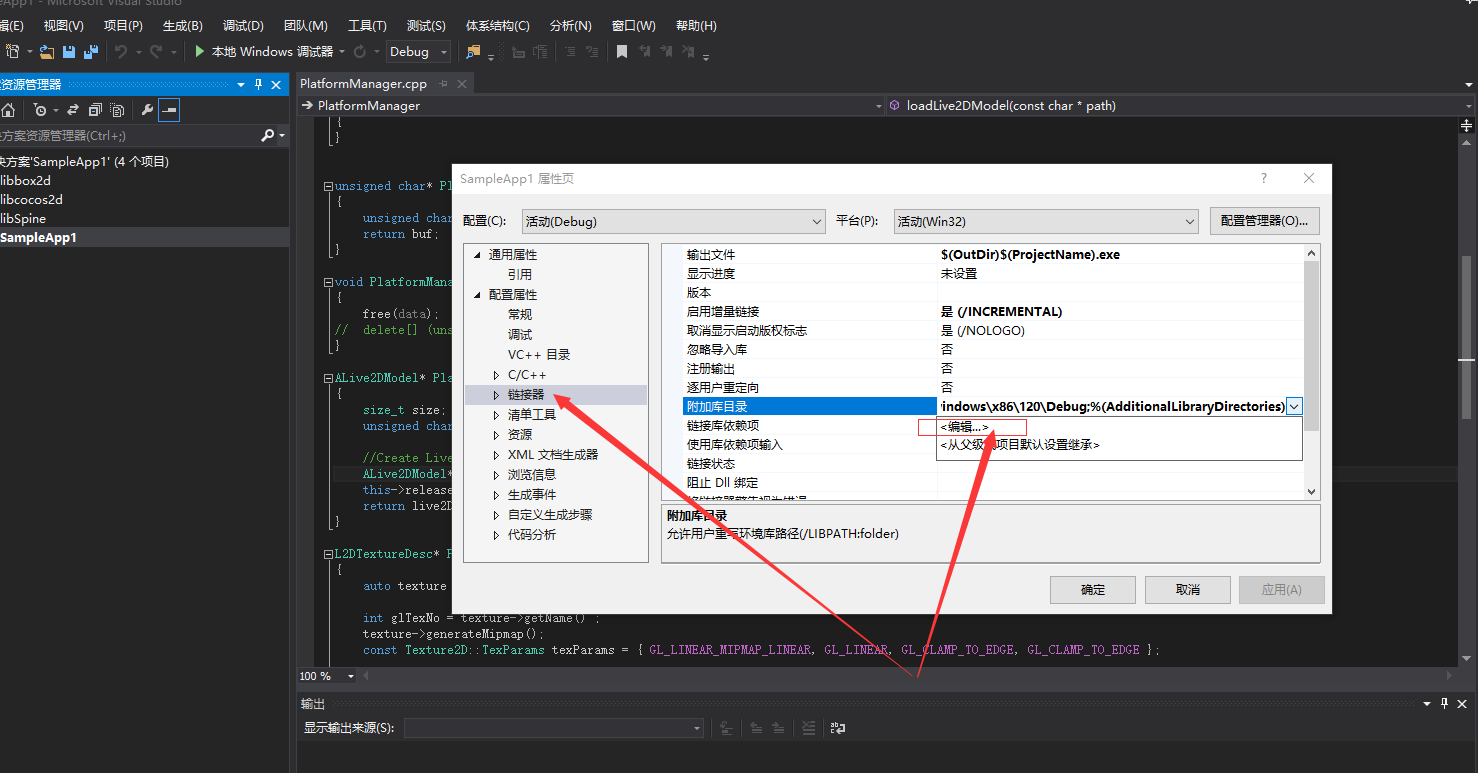Open the 项目(P) menu
Image resolution: width=1478 pixels, height=773 pixels.
(x=123, y=25)
